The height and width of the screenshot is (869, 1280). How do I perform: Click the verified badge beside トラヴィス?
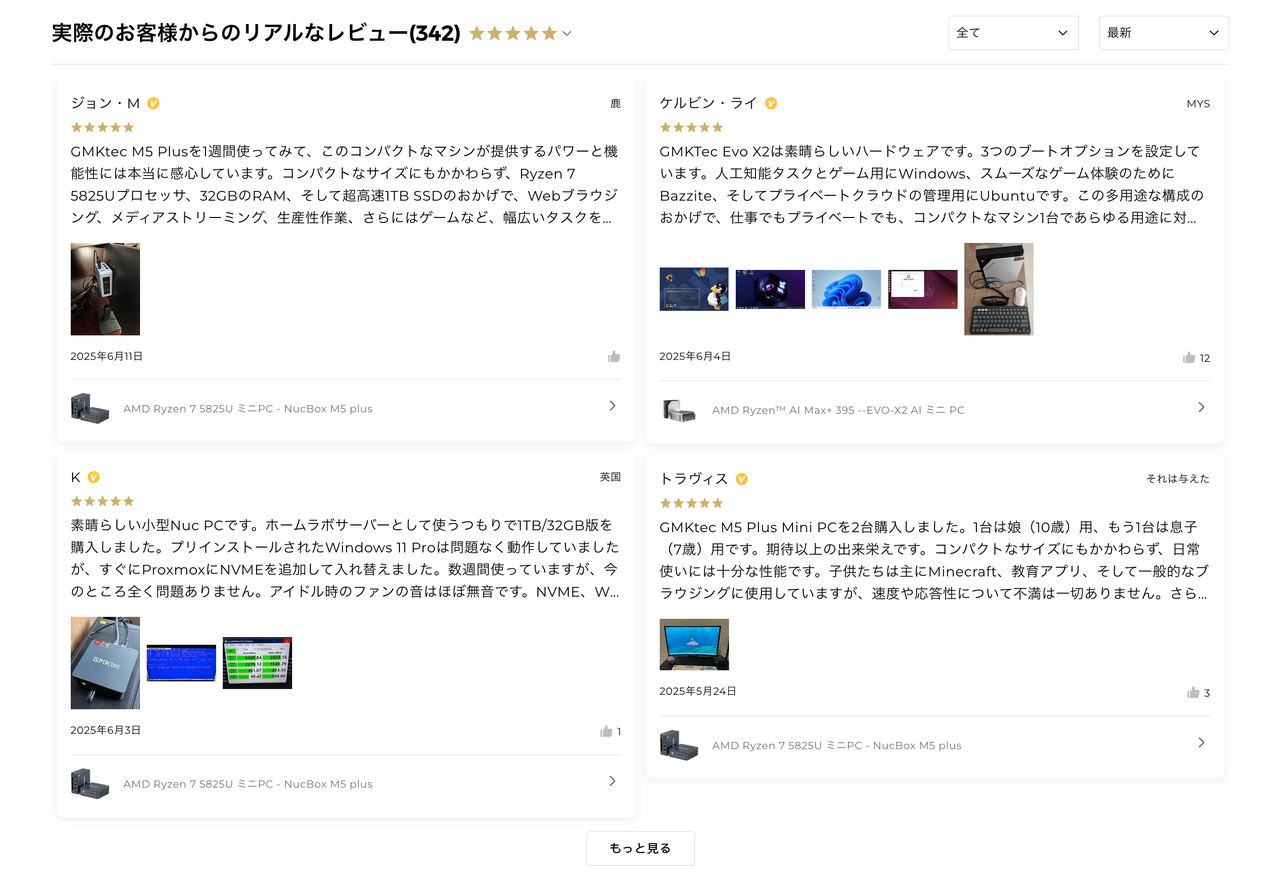[741, 479]
